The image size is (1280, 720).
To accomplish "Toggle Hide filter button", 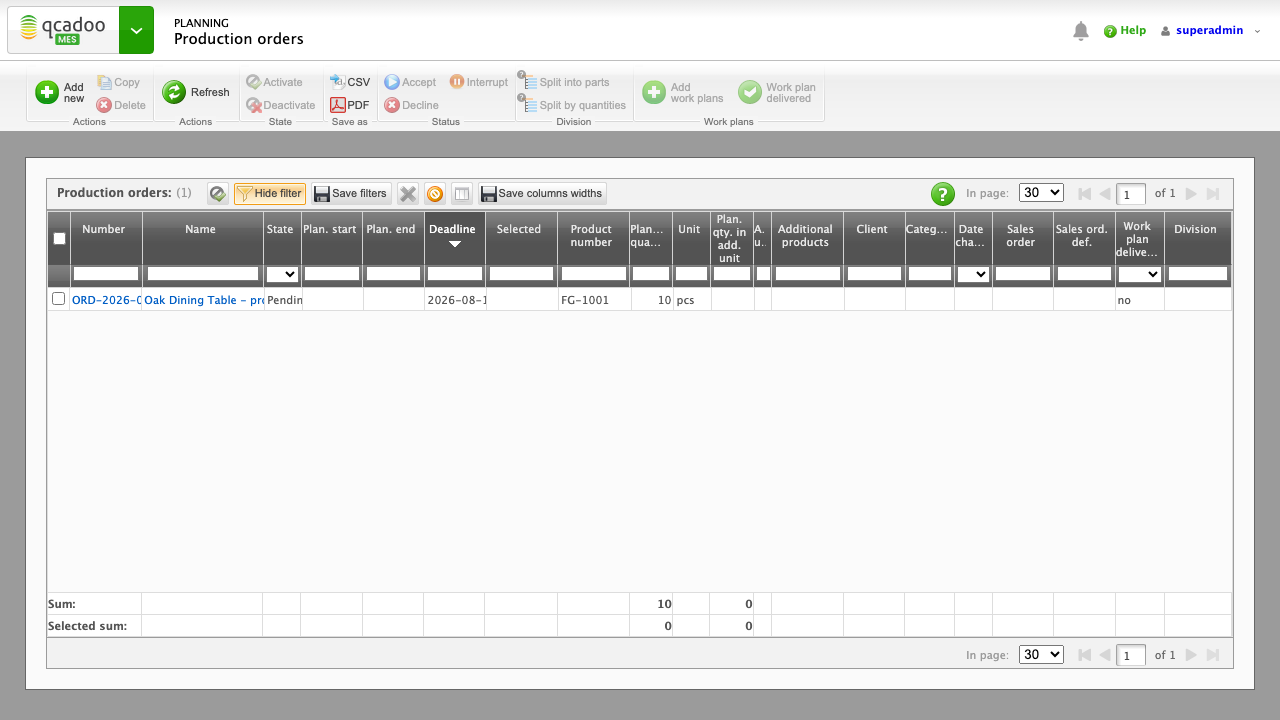I will coord(270,194).
